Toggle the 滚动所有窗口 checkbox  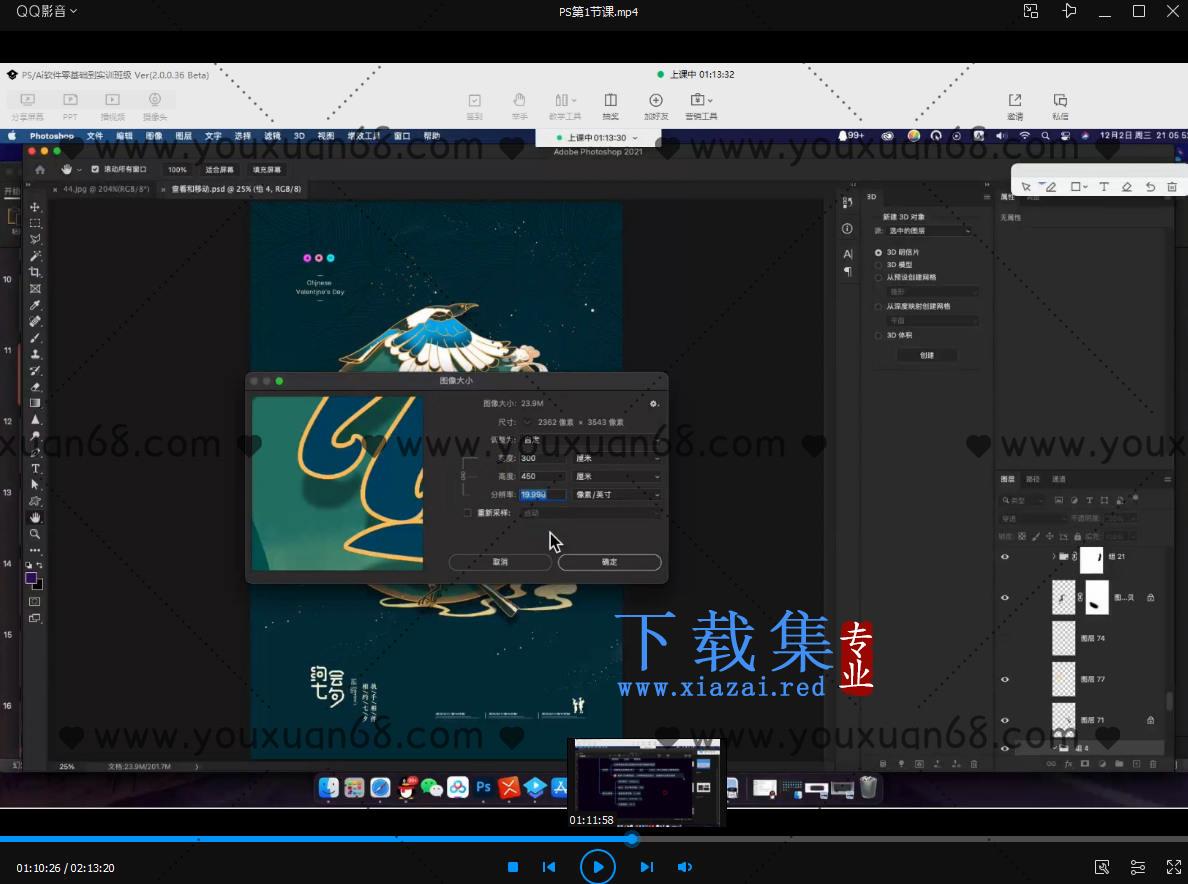95,170
